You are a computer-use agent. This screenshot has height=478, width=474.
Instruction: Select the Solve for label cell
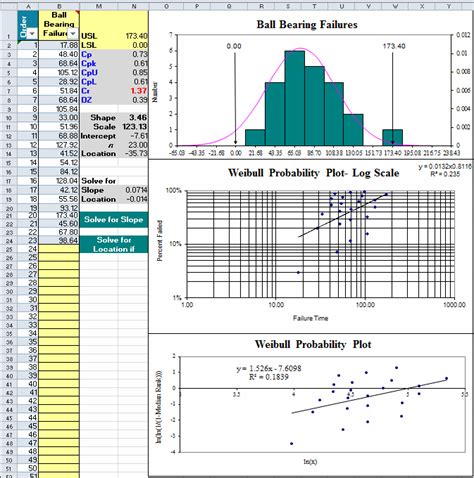click(99, 181)
